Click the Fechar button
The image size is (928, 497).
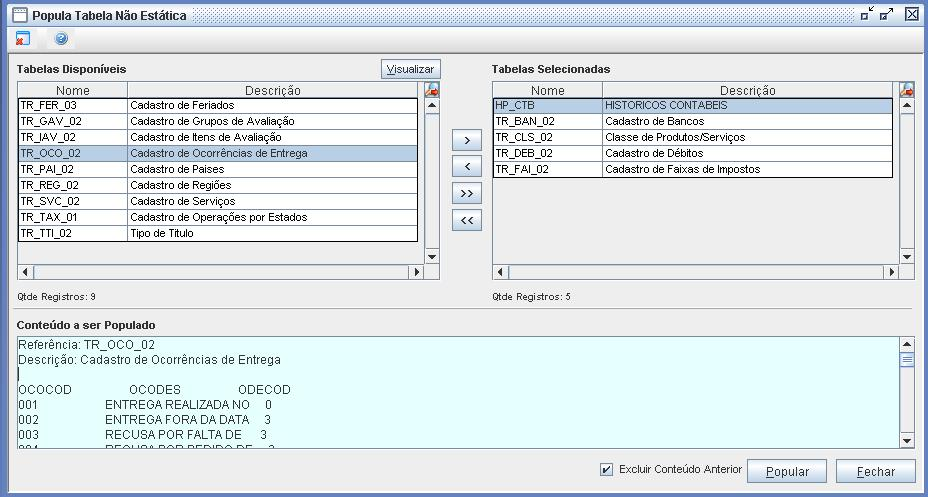point(875,472)
